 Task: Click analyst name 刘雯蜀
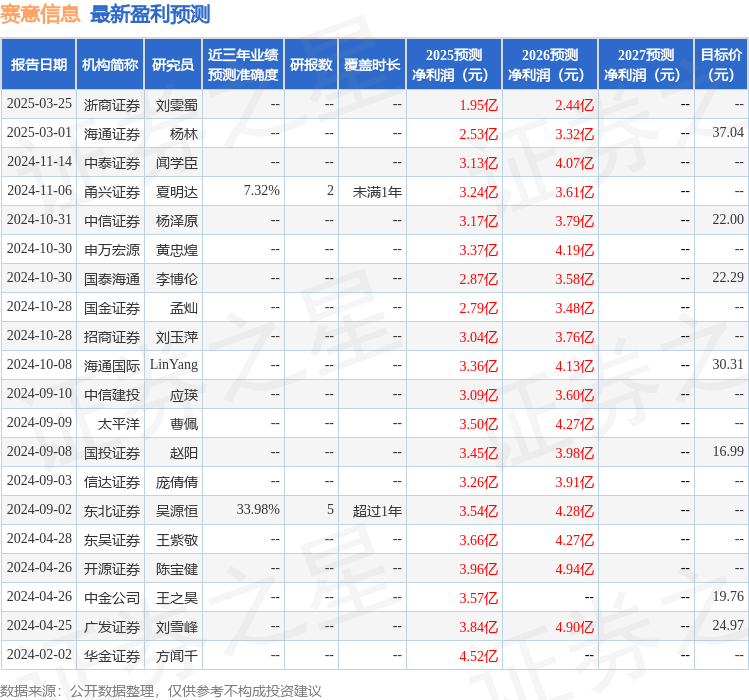click(177, 105)
